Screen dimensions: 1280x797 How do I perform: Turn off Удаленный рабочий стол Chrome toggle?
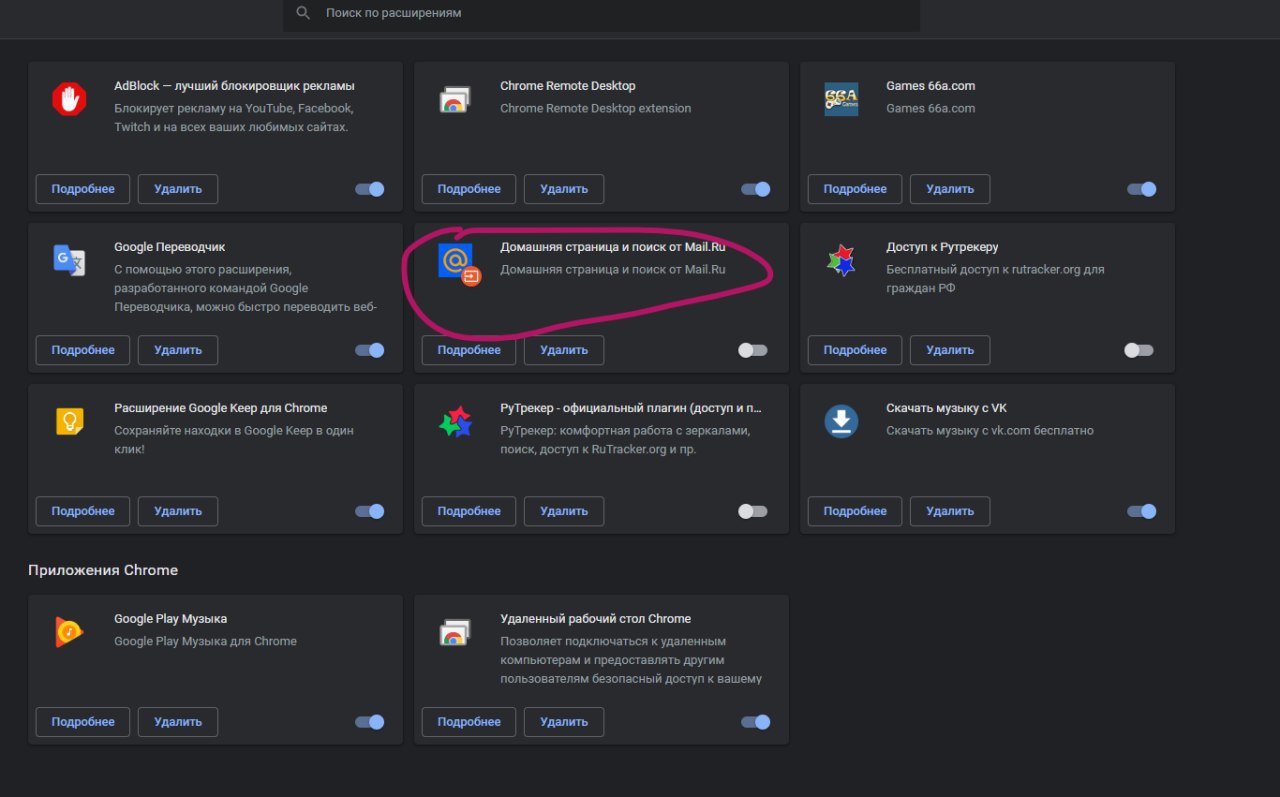(x=756, y=722)
